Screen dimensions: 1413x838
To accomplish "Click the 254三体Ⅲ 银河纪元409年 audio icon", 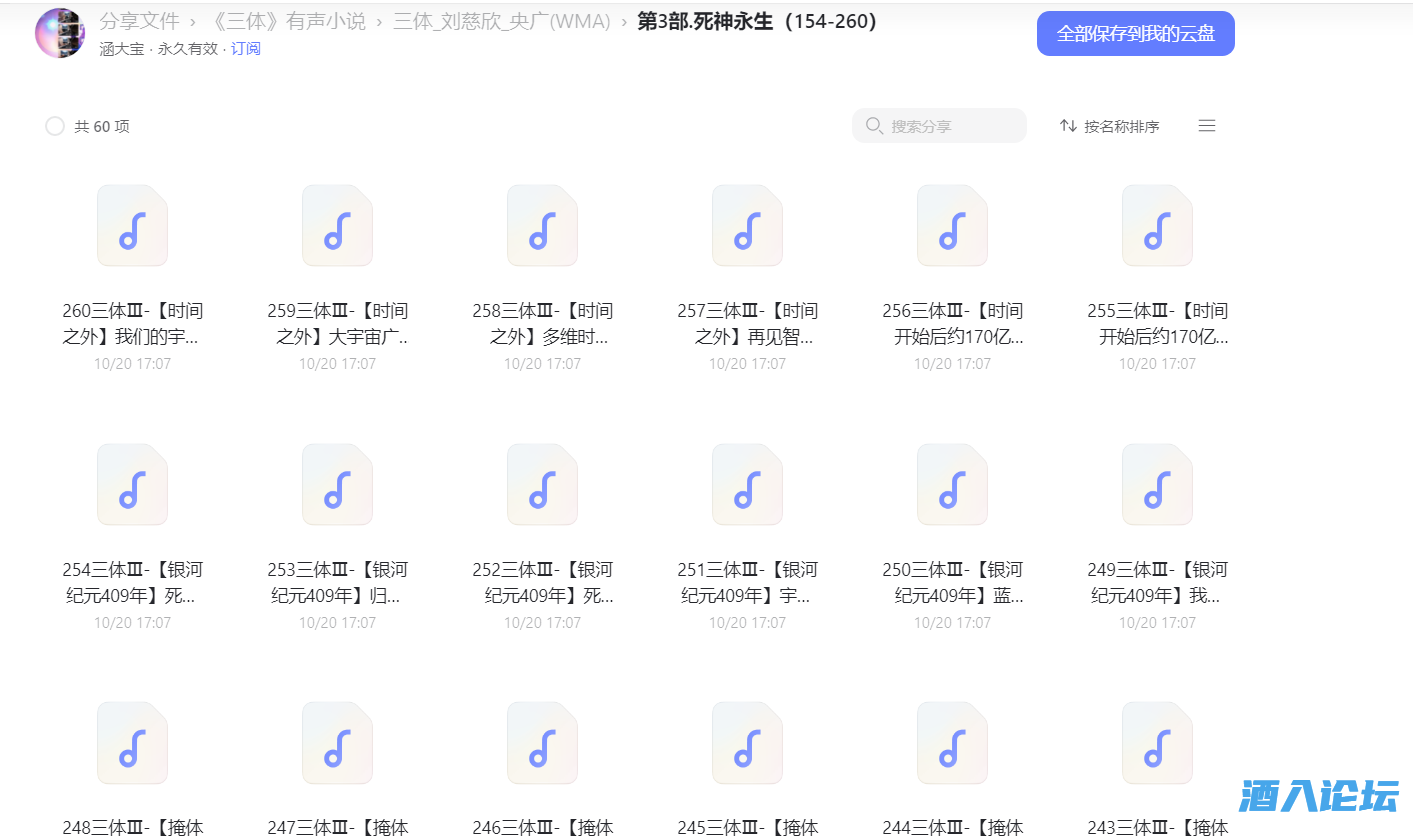I will click(x=131, y=484).
